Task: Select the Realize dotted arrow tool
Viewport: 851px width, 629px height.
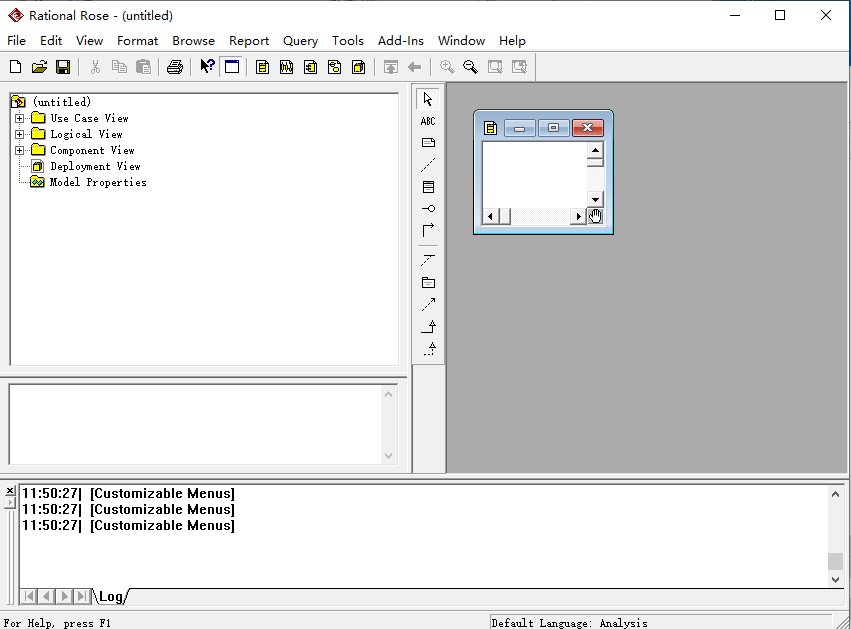Action: [428, 348]
